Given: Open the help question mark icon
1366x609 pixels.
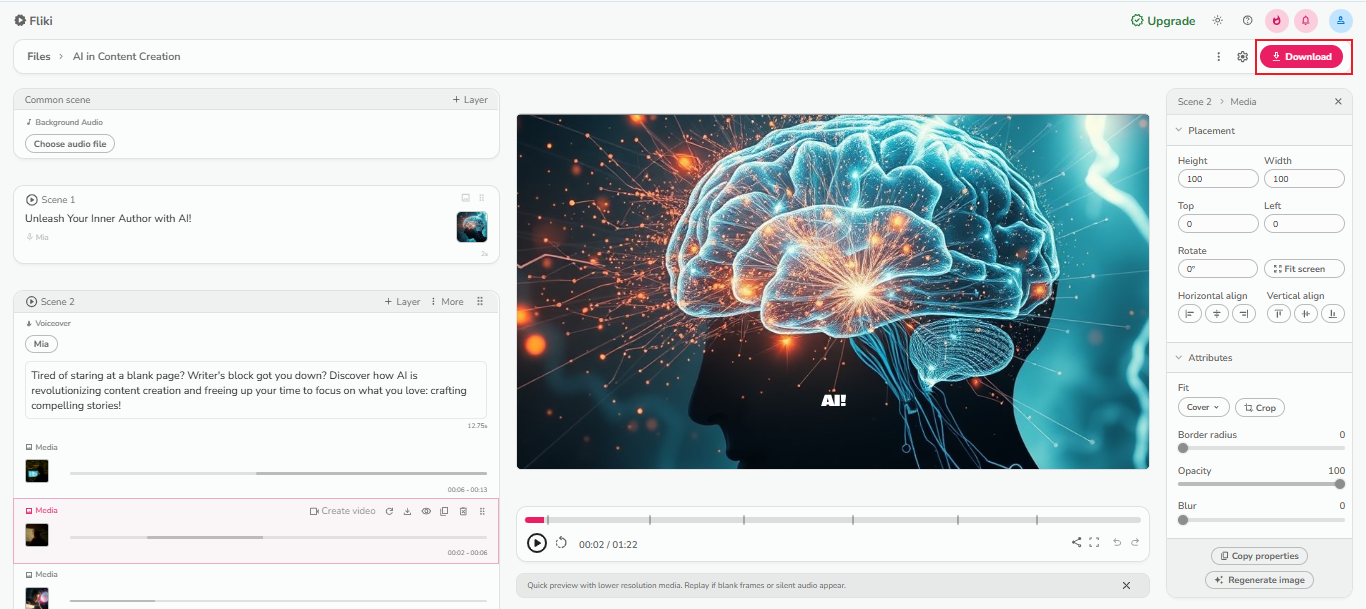Looking at the screenshot, I should [x=1247, y=20].
